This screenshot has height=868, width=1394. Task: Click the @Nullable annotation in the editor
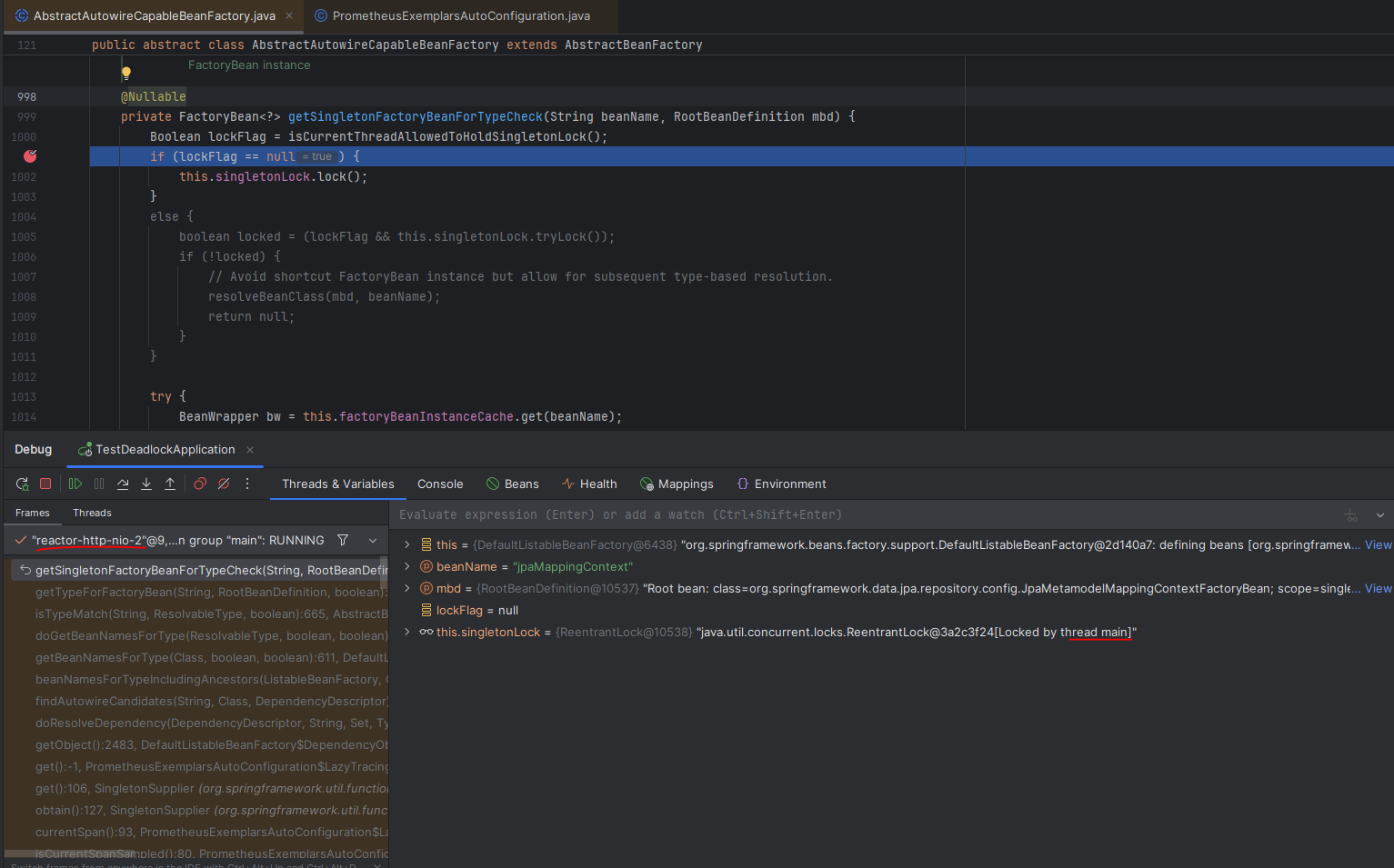pos(154,96)
